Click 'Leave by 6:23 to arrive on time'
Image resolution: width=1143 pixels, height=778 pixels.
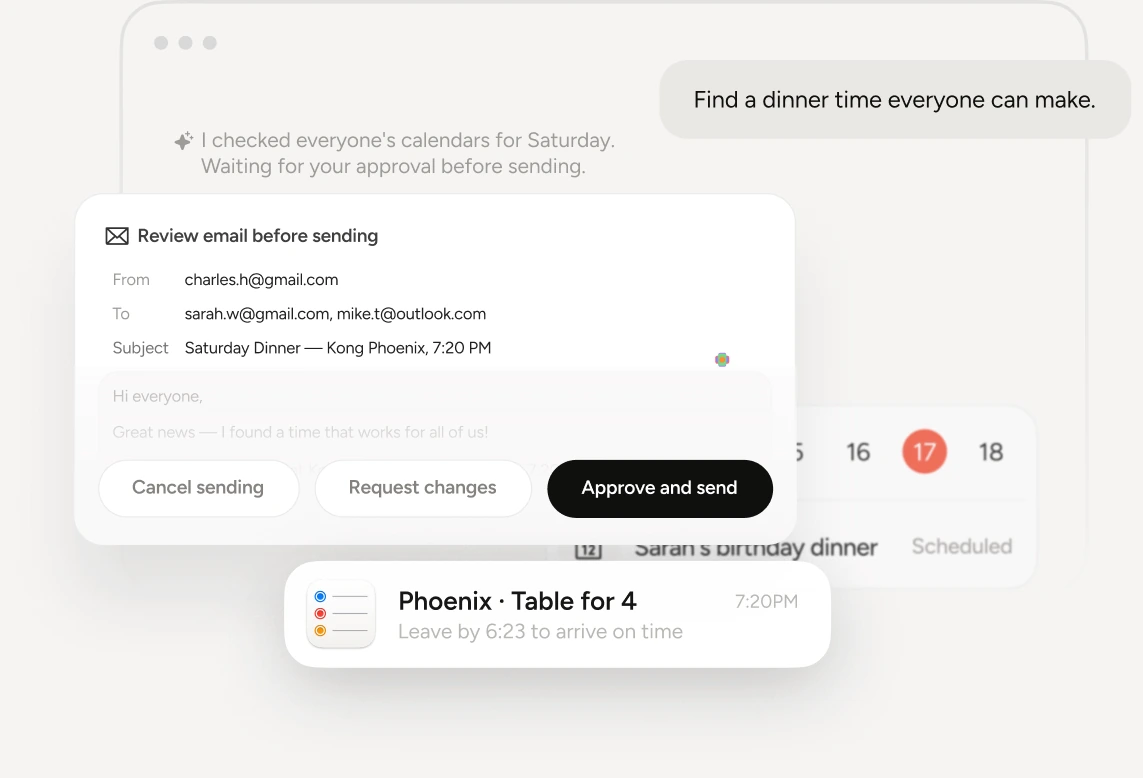coord(540,631)
